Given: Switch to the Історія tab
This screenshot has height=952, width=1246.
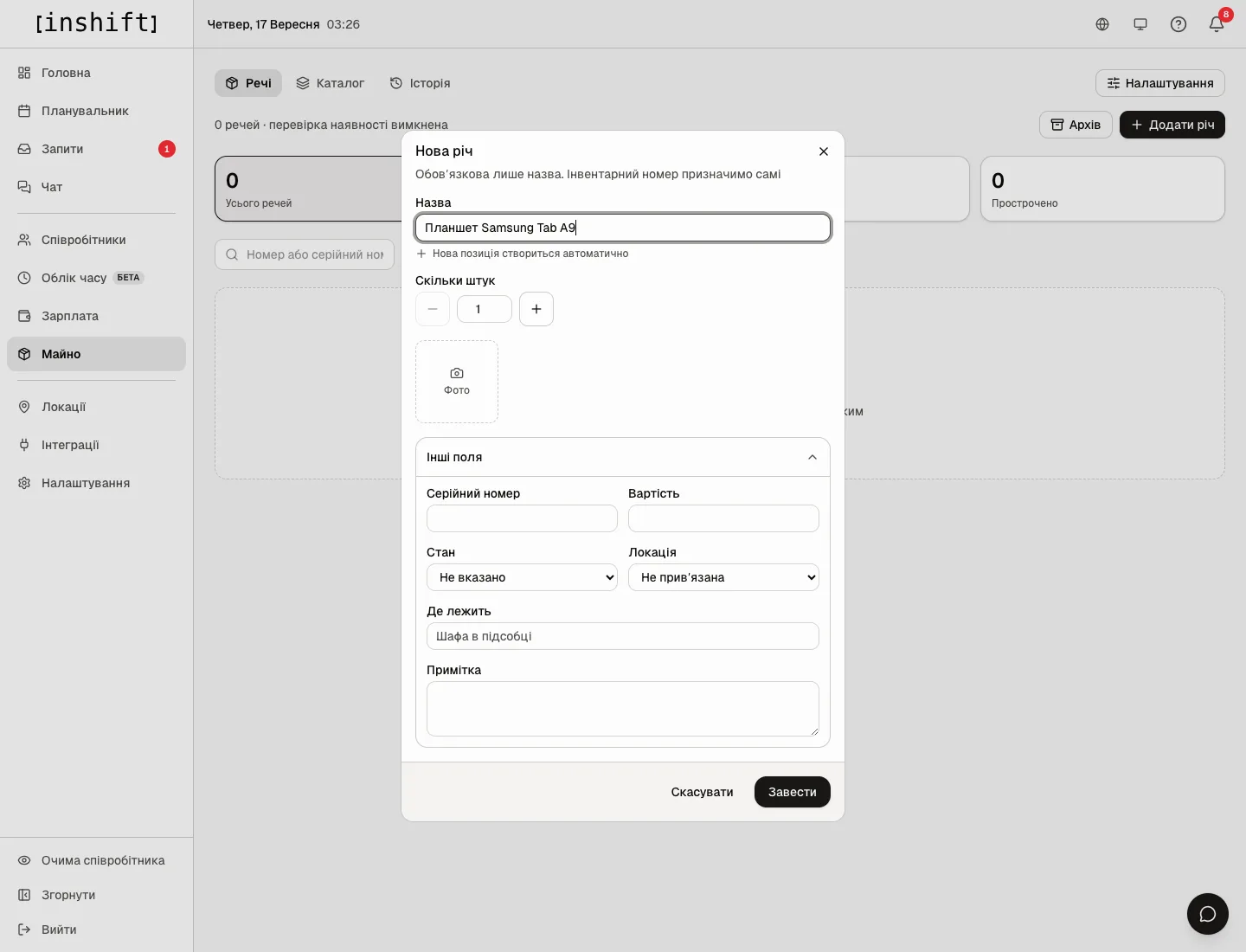Looking at the screenshot, I should point(421,83).
